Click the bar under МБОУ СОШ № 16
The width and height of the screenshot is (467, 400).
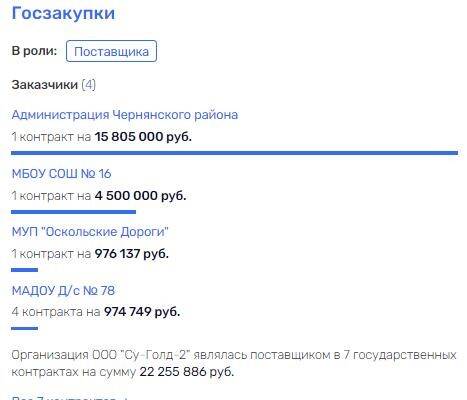click(x=73, y=212)
